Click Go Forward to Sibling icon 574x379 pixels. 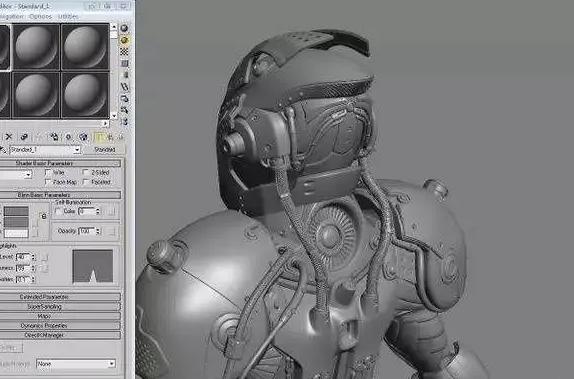120,137
